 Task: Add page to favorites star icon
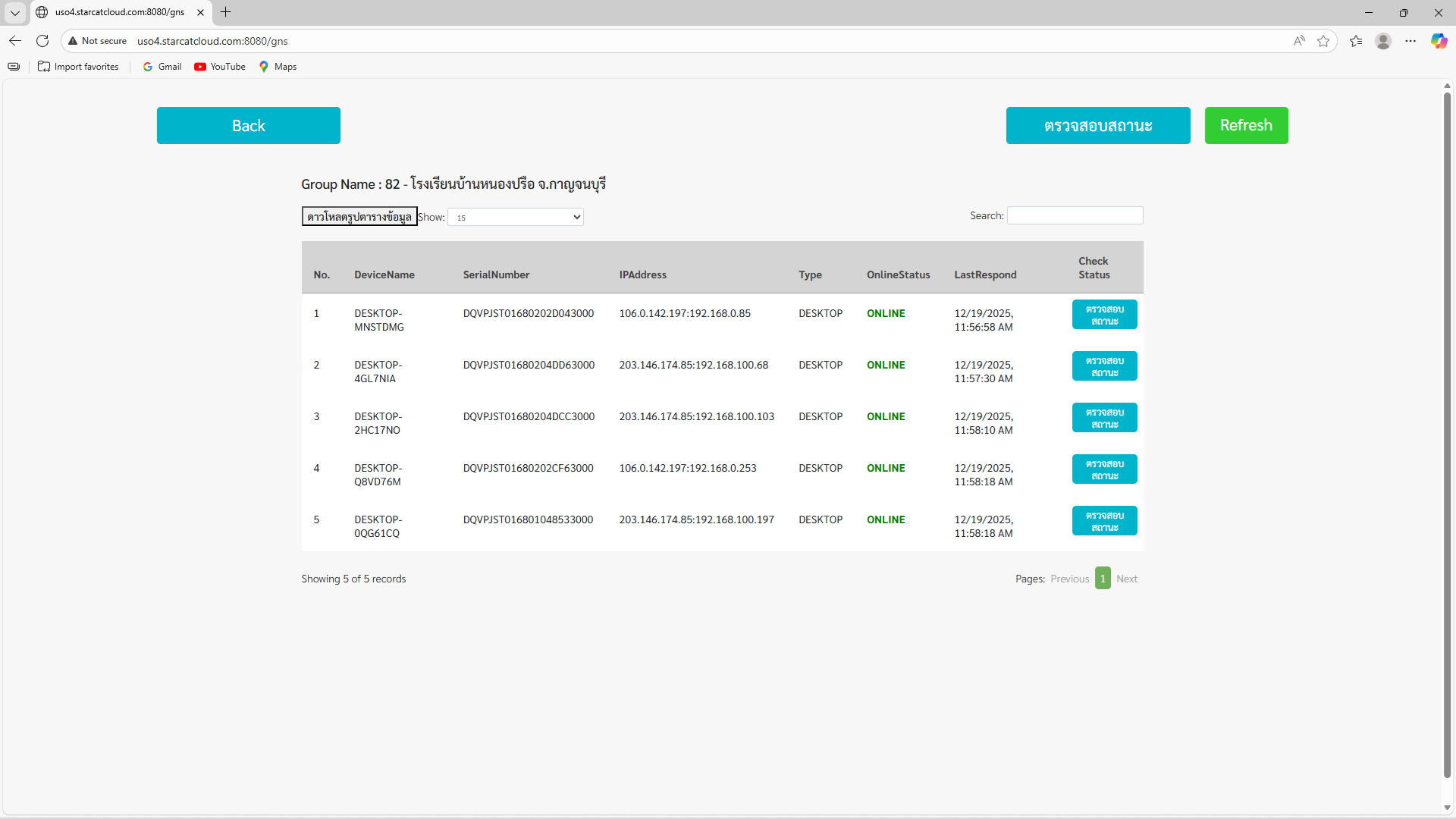point(1323,41)
